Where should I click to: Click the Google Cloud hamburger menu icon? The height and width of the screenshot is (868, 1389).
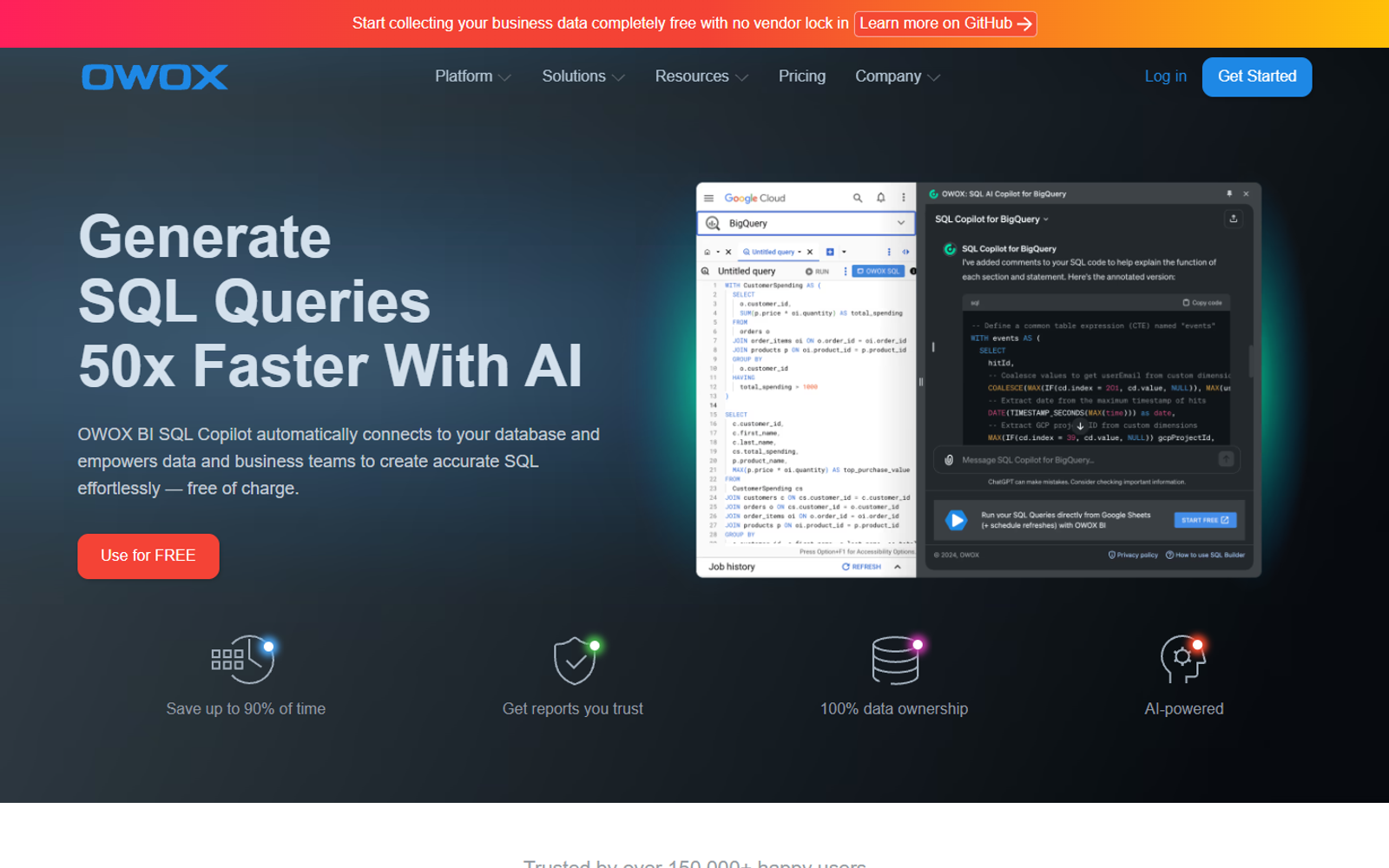(x=708, y=198)
